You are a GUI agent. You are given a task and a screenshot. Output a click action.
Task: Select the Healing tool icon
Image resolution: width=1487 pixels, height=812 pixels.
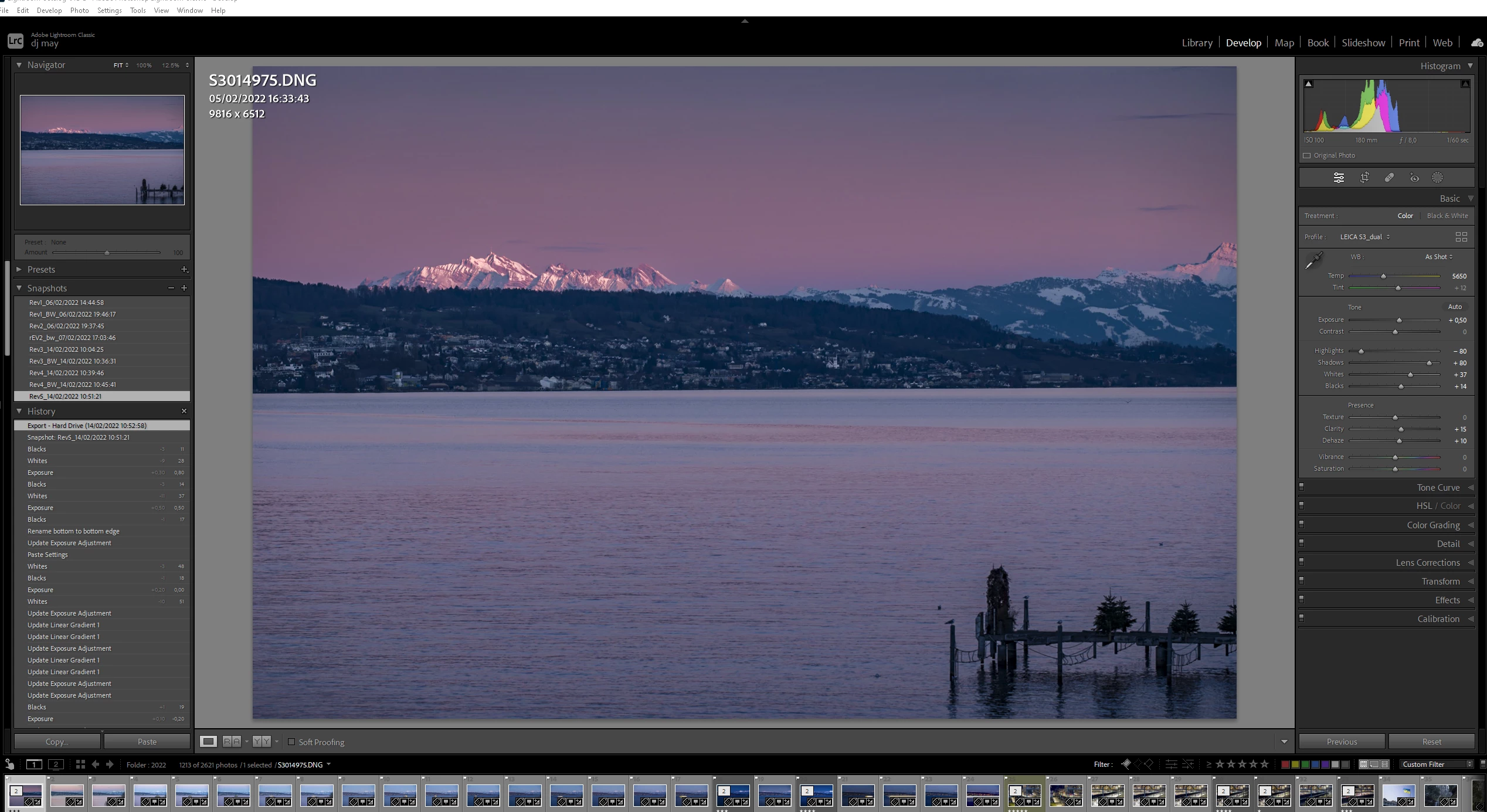pos(1389,178)
